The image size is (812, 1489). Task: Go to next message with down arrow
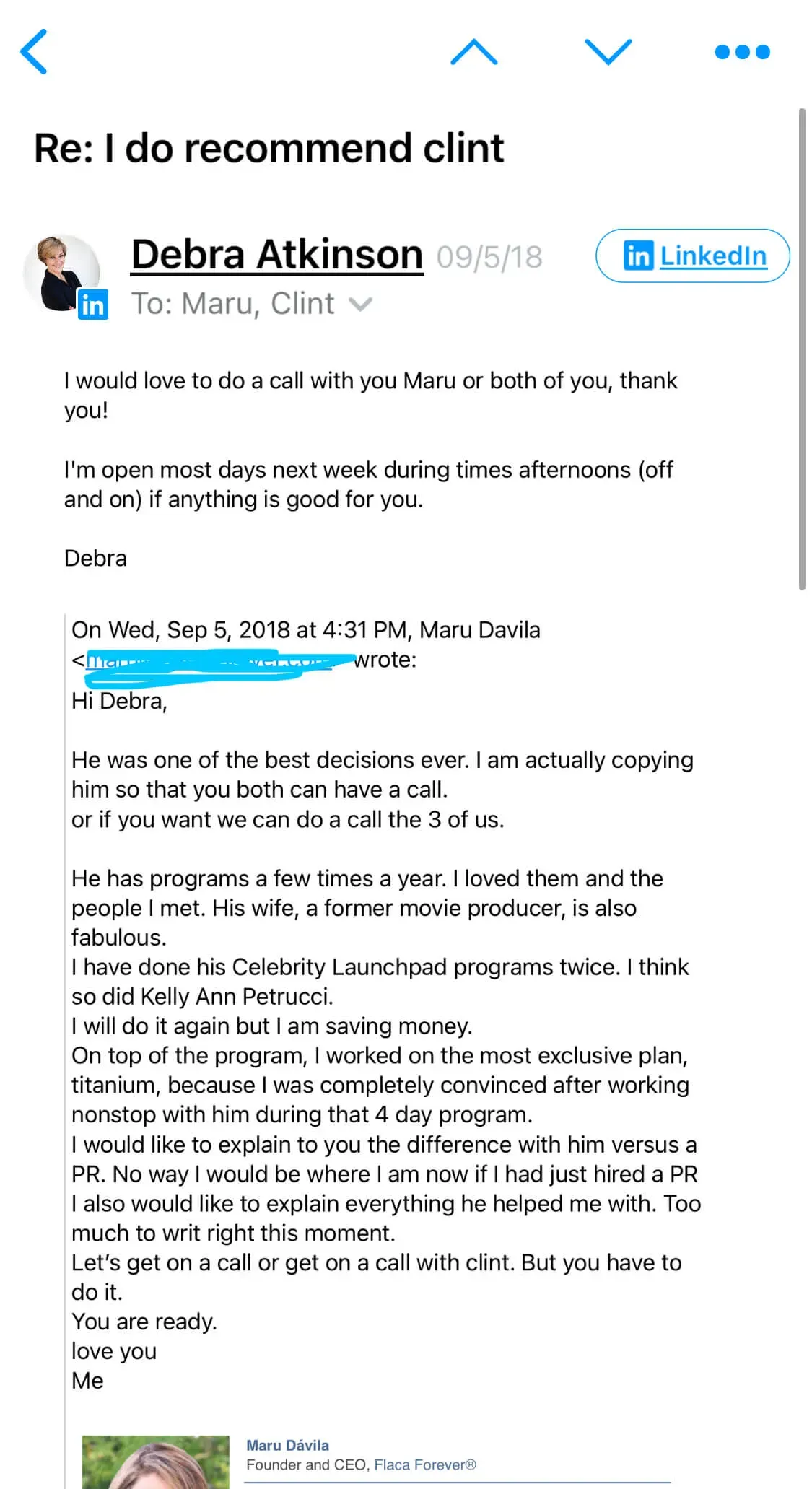(608, 52)
